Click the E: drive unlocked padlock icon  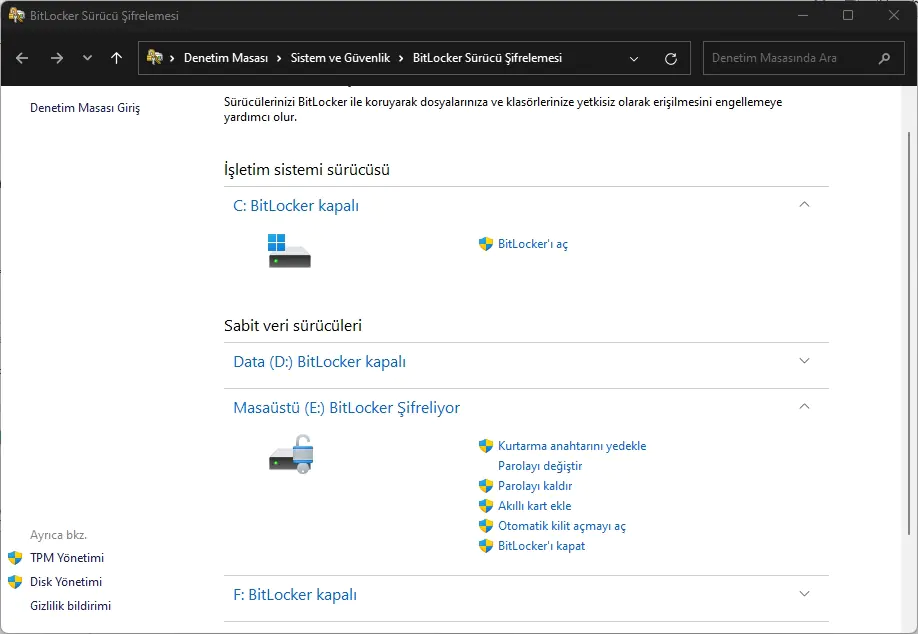pos(292,453)
